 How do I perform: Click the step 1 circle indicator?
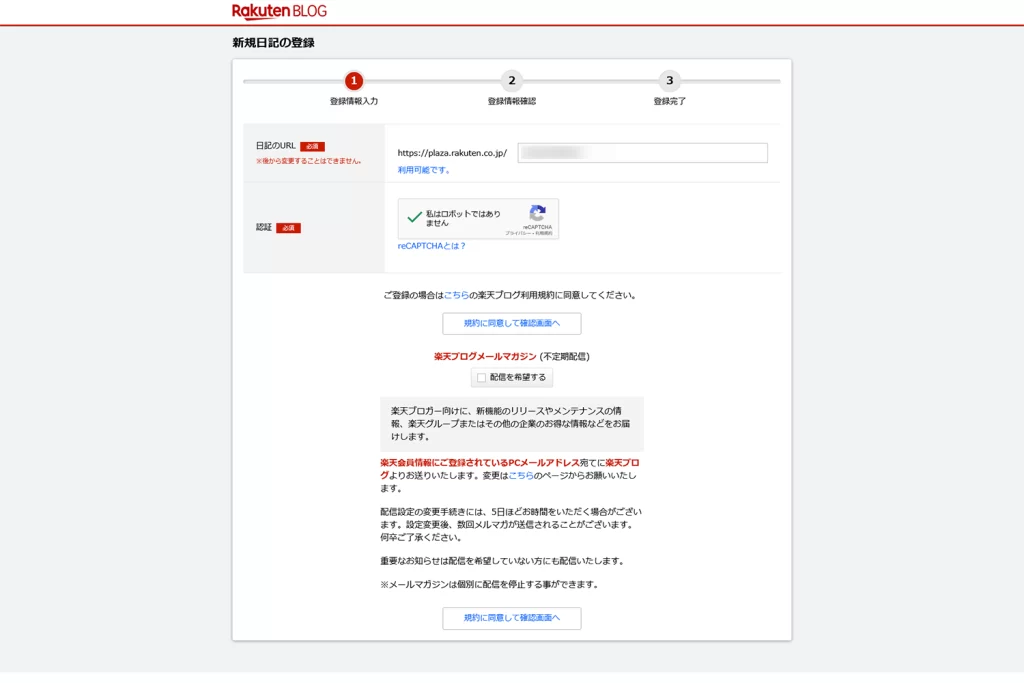click(353, 81)
